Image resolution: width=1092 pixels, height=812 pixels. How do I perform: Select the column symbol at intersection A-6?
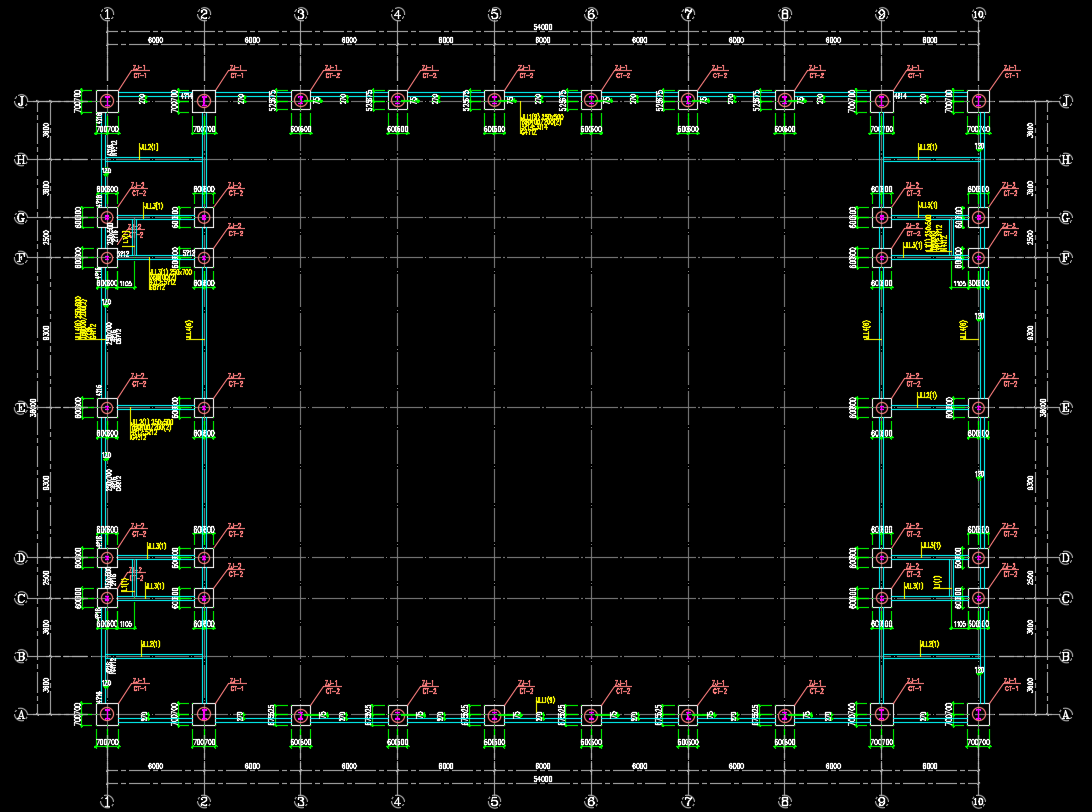(591, 715)
